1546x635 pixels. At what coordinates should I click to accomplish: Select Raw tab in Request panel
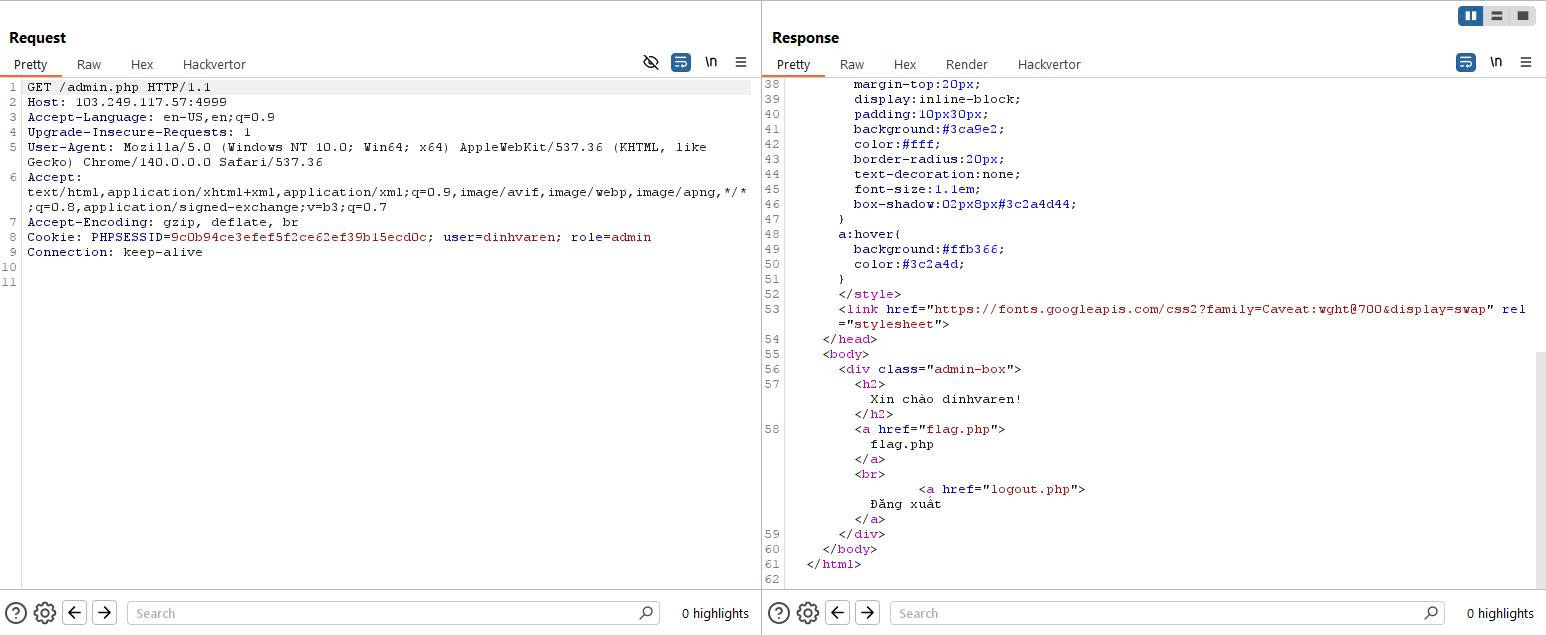[89, 64]
